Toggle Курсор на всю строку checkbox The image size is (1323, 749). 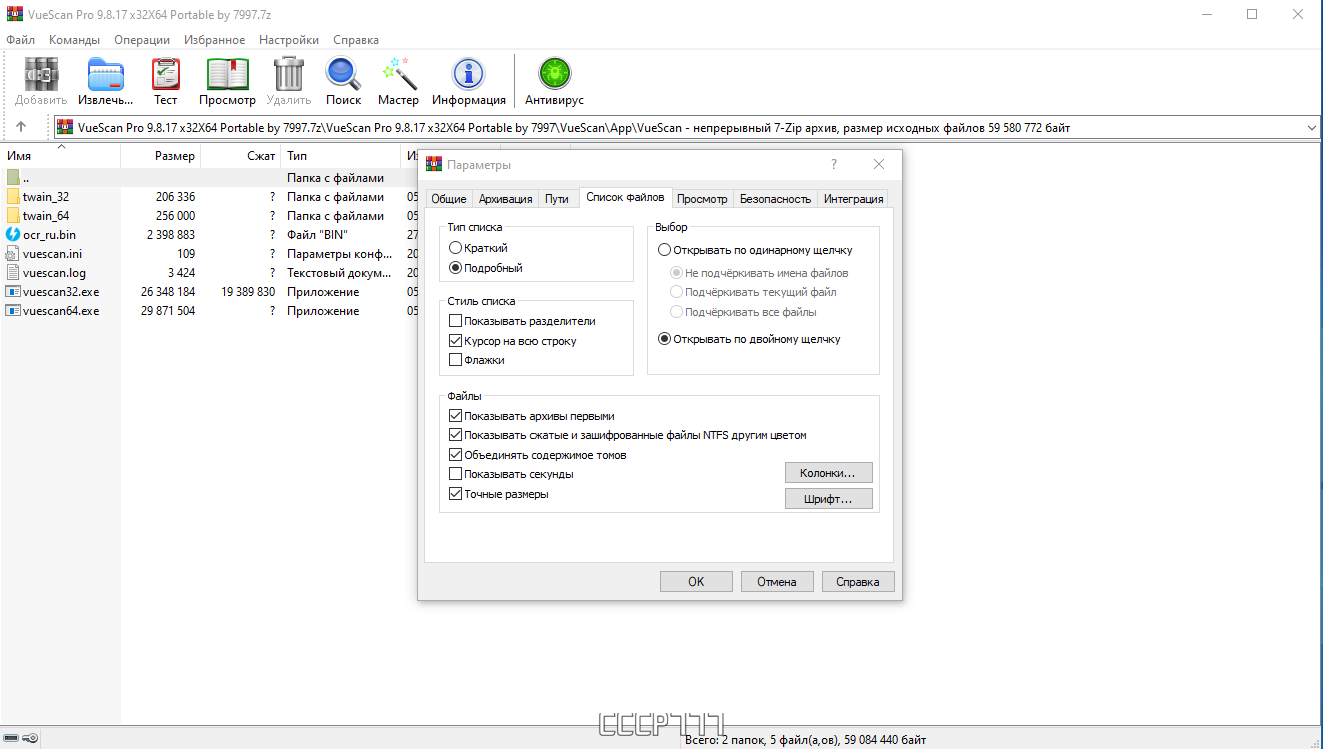456,341
